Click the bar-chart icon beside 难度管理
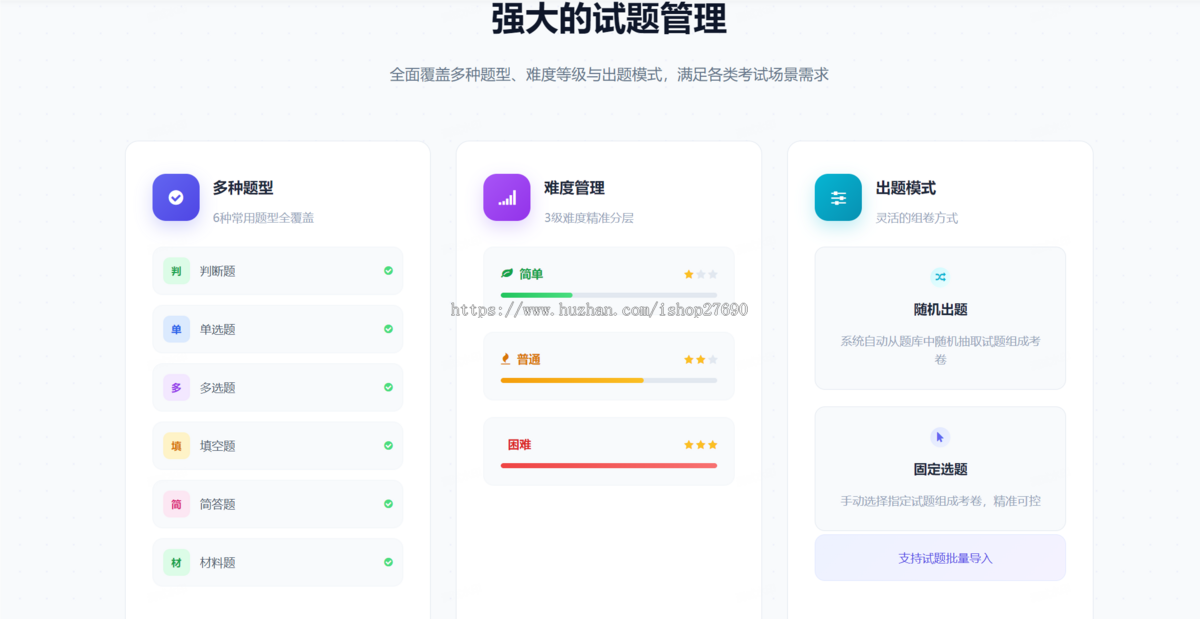 (x=507, y=197)
